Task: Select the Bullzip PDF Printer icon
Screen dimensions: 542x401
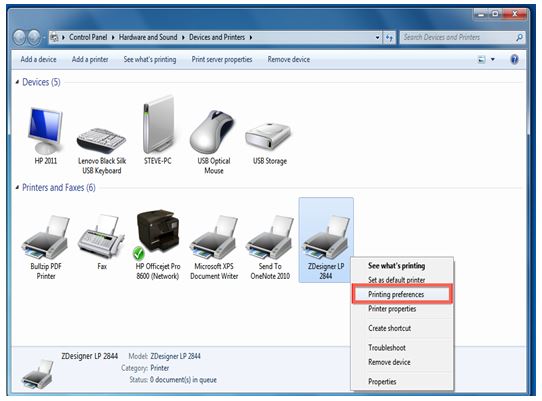Action: pos(46,237)
